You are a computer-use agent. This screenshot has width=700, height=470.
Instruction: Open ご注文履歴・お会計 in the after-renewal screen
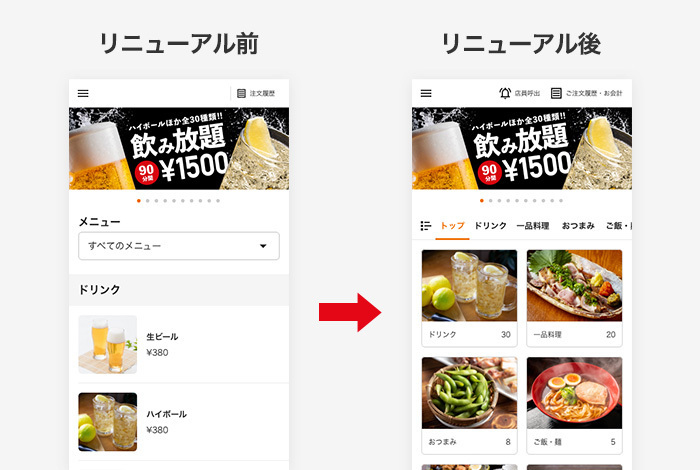[586, 93]
